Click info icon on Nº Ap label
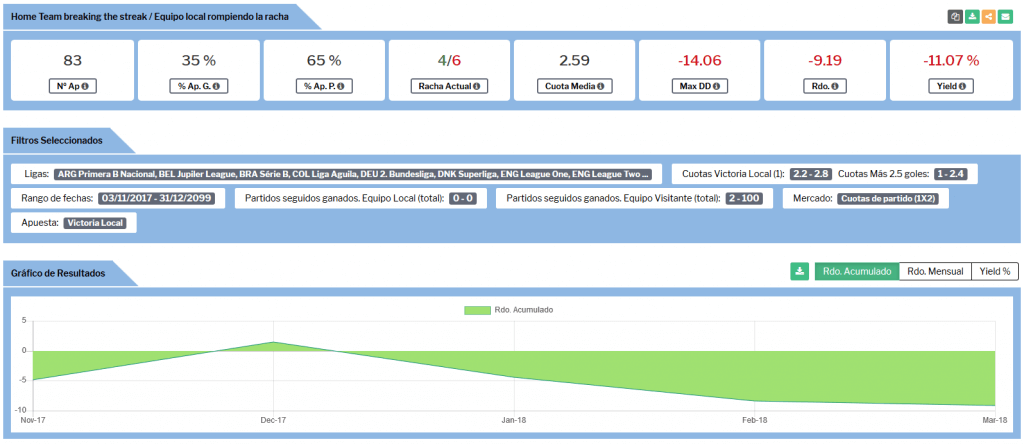Image resolution: width=1024 pixels, height=444 pixels. click(86, 86)
